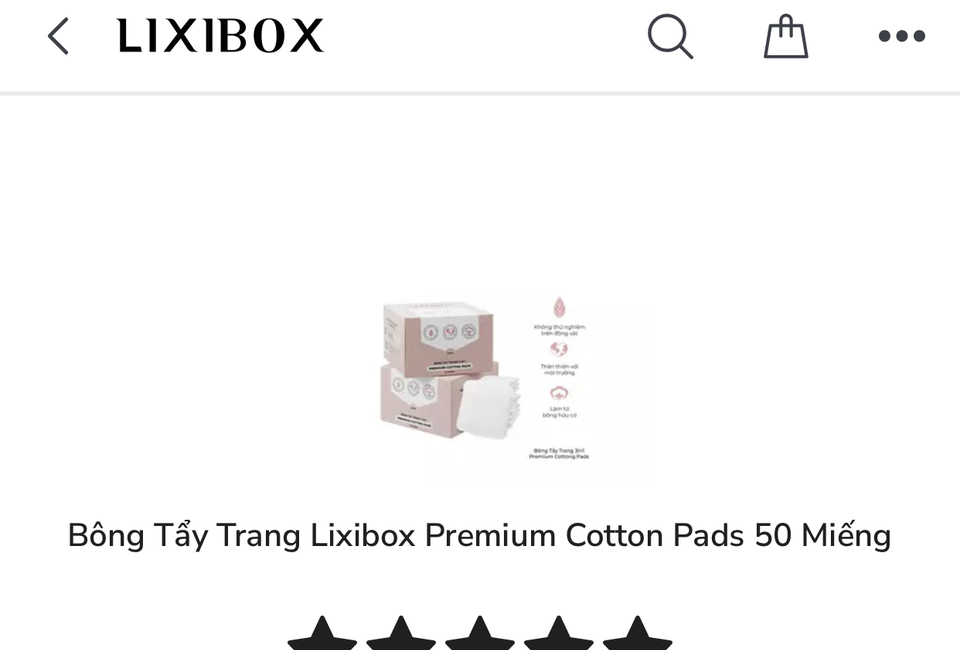This screenshot has width=960, height=650.
Task: Tap the pink droplet cruelty-free icon
Action: (559, 308)
